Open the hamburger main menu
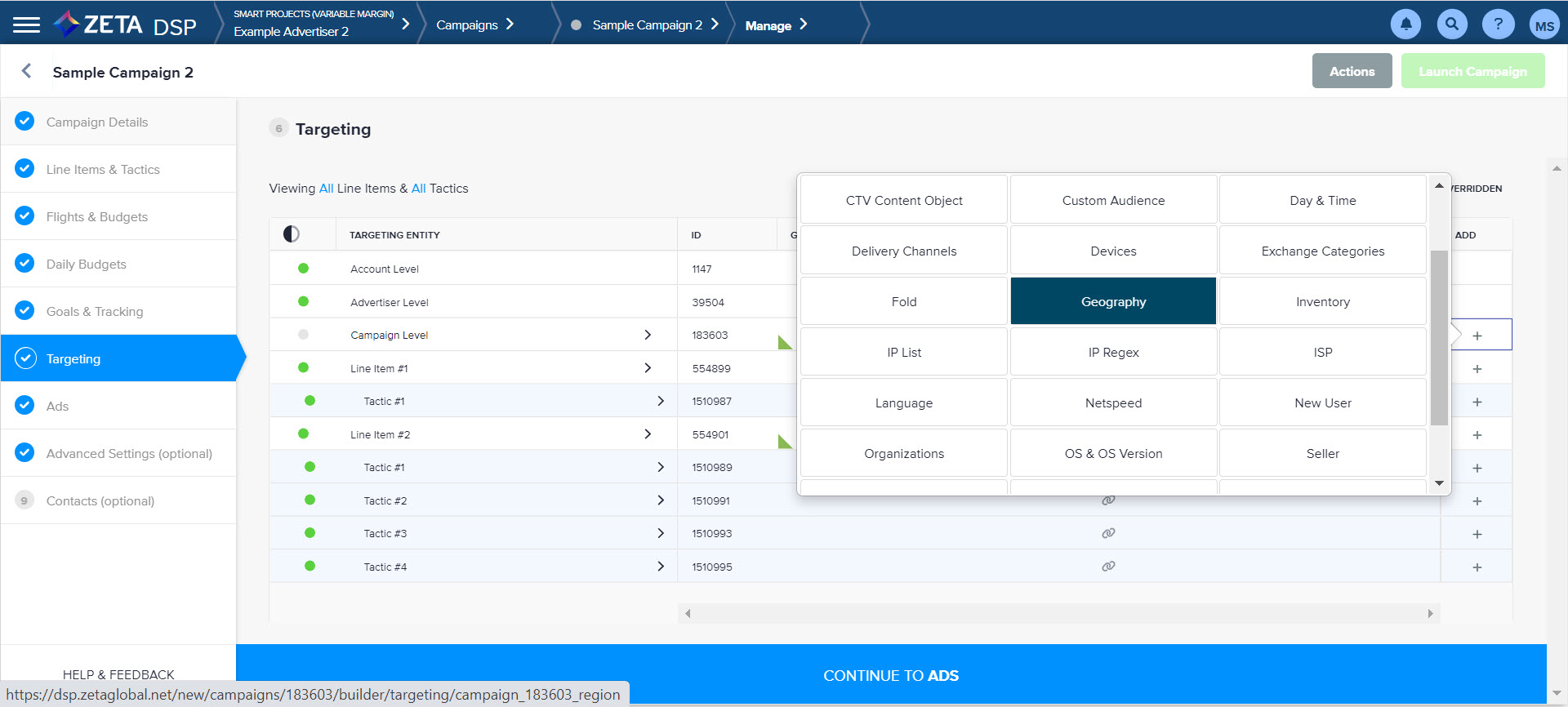 point(26,24)
